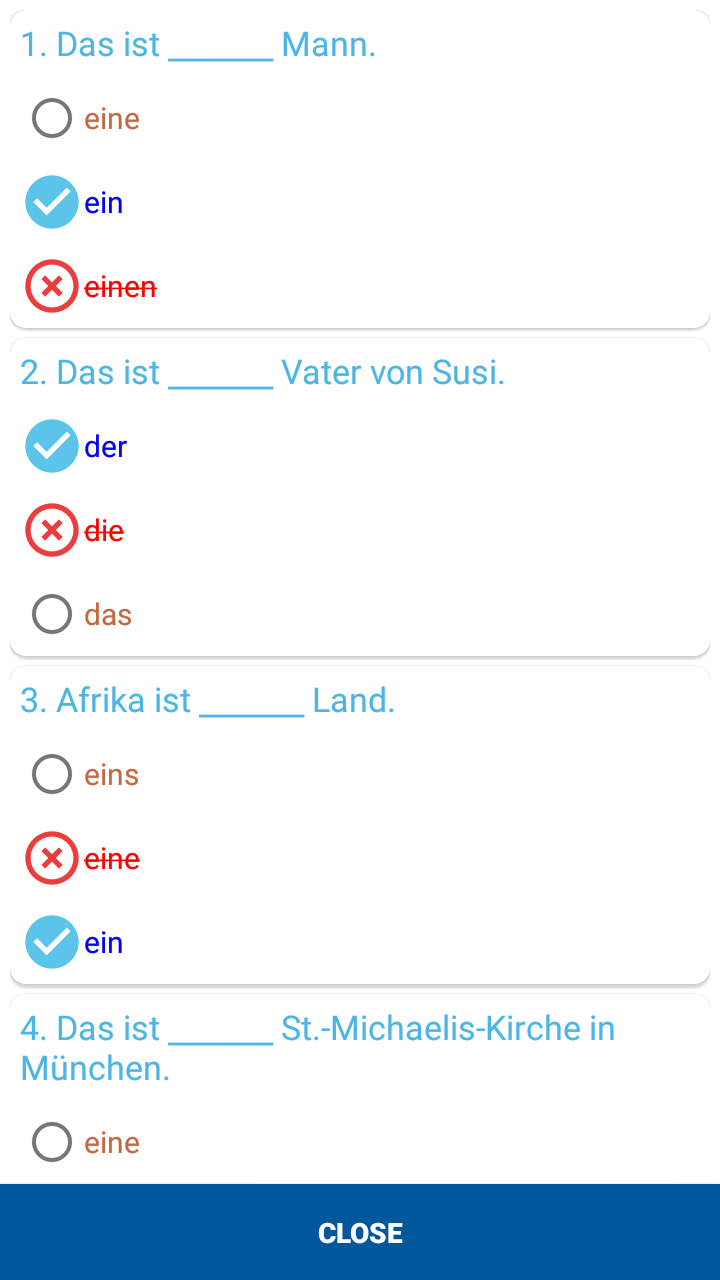The height and width of the screenshot is (1280, 720).
Task: Click the 'das' answer label text
Action: point(108,615)
